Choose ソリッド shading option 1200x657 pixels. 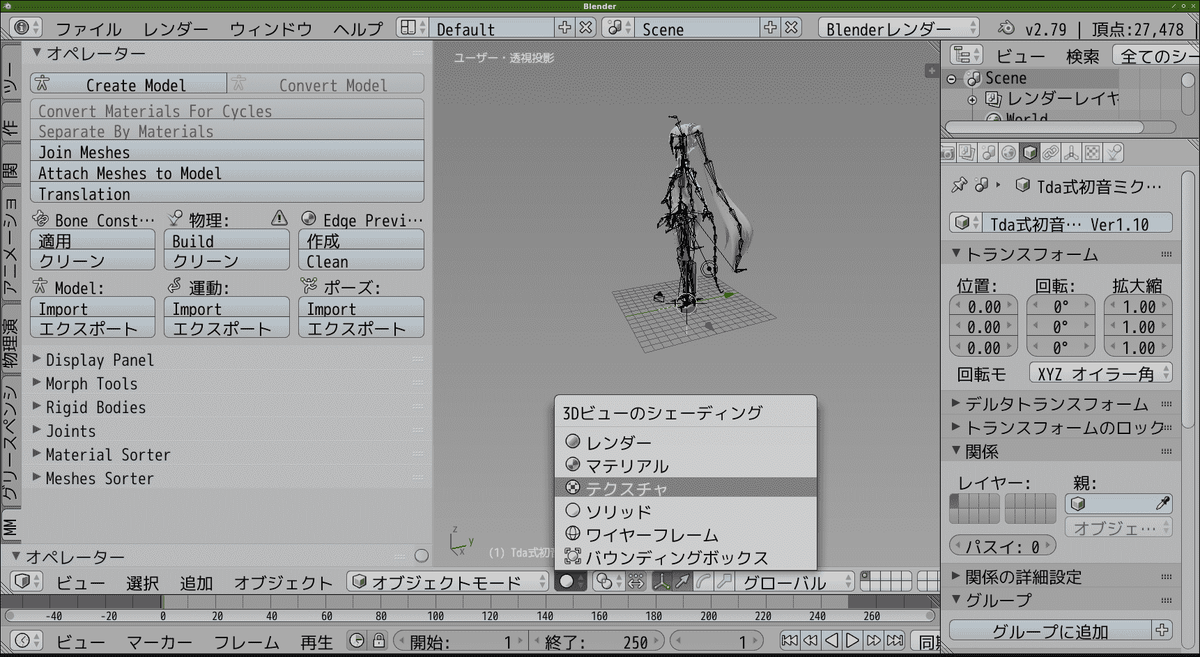685,512
